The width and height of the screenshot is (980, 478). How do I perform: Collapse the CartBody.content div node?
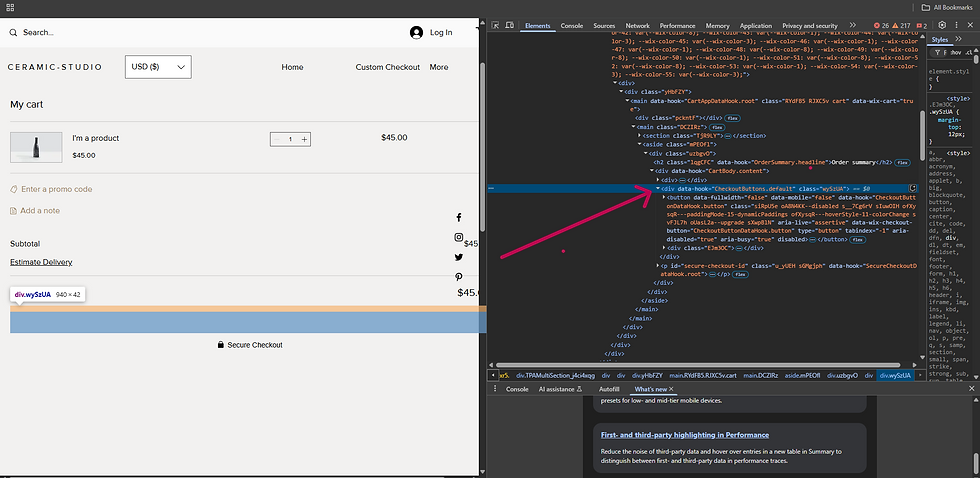tap(652, 171)
